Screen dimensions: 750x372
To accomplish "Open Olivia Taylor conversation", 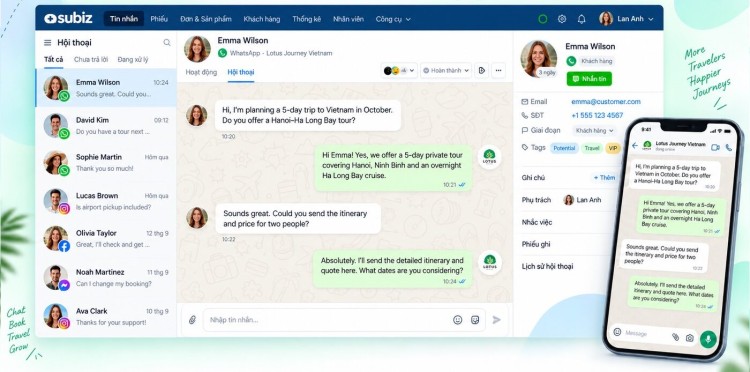I will (106, 239).
